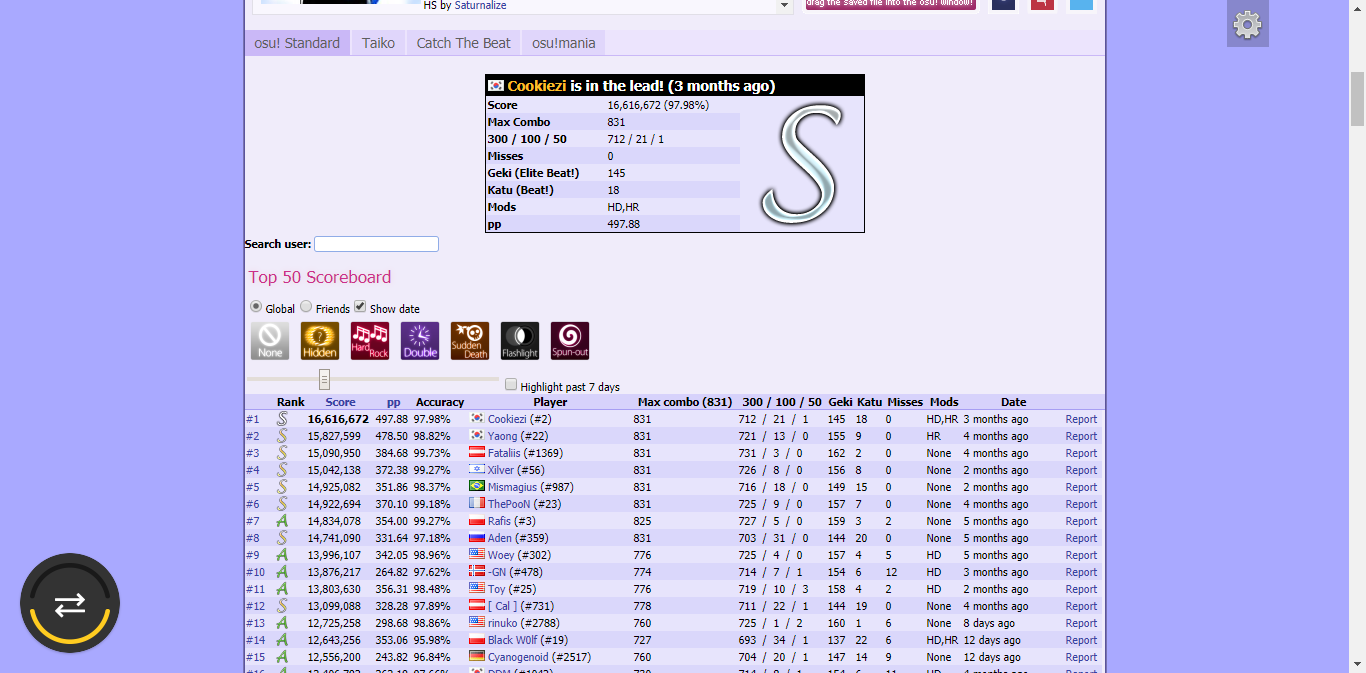Image resolution: width=1366 pixels, height=673 pixels.
Task: Select the Hard Rock mod icon
Action: click(x=370, y=341)
